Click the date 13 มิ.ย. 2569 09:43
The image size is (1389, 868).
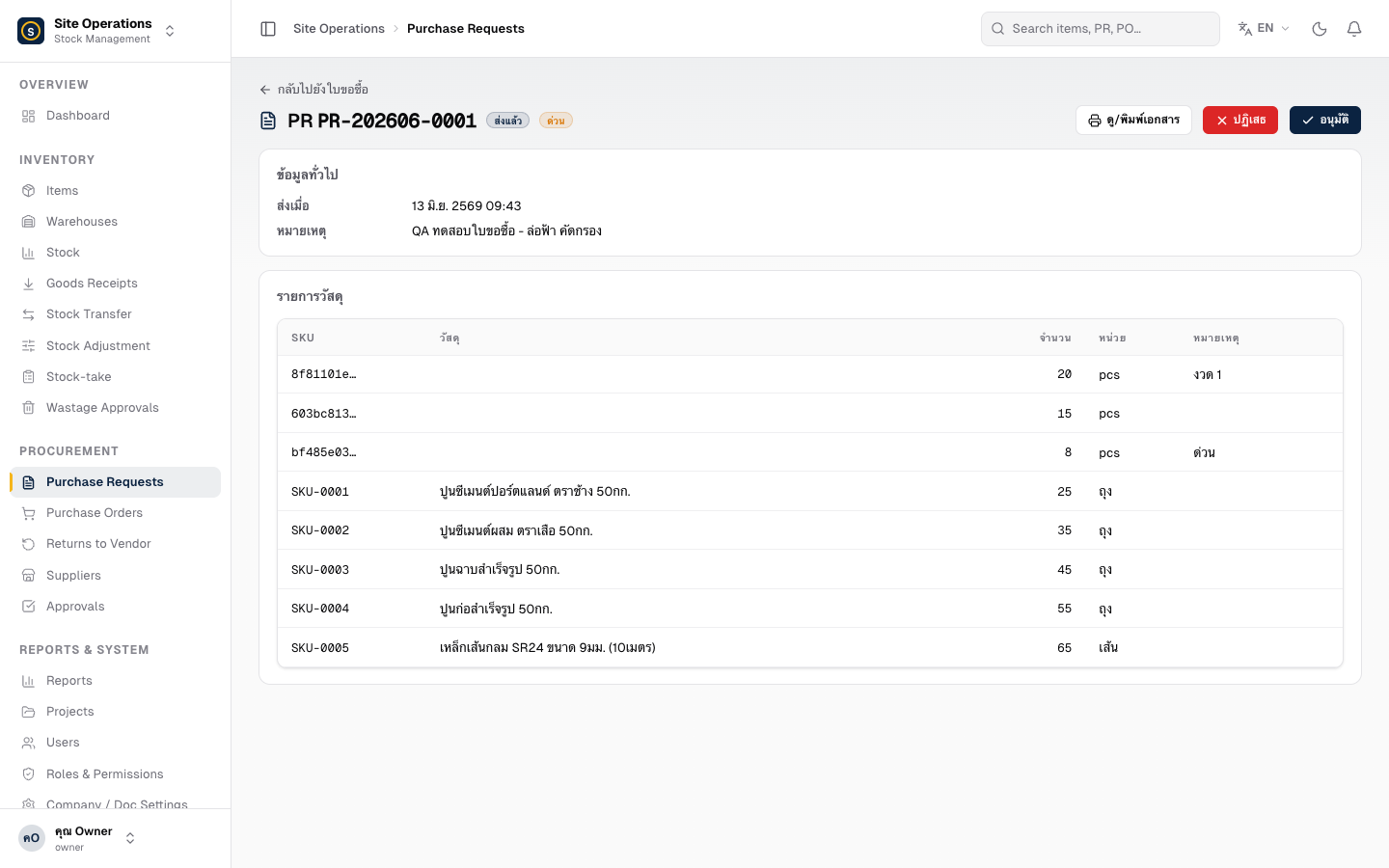[x=467, y=206]
